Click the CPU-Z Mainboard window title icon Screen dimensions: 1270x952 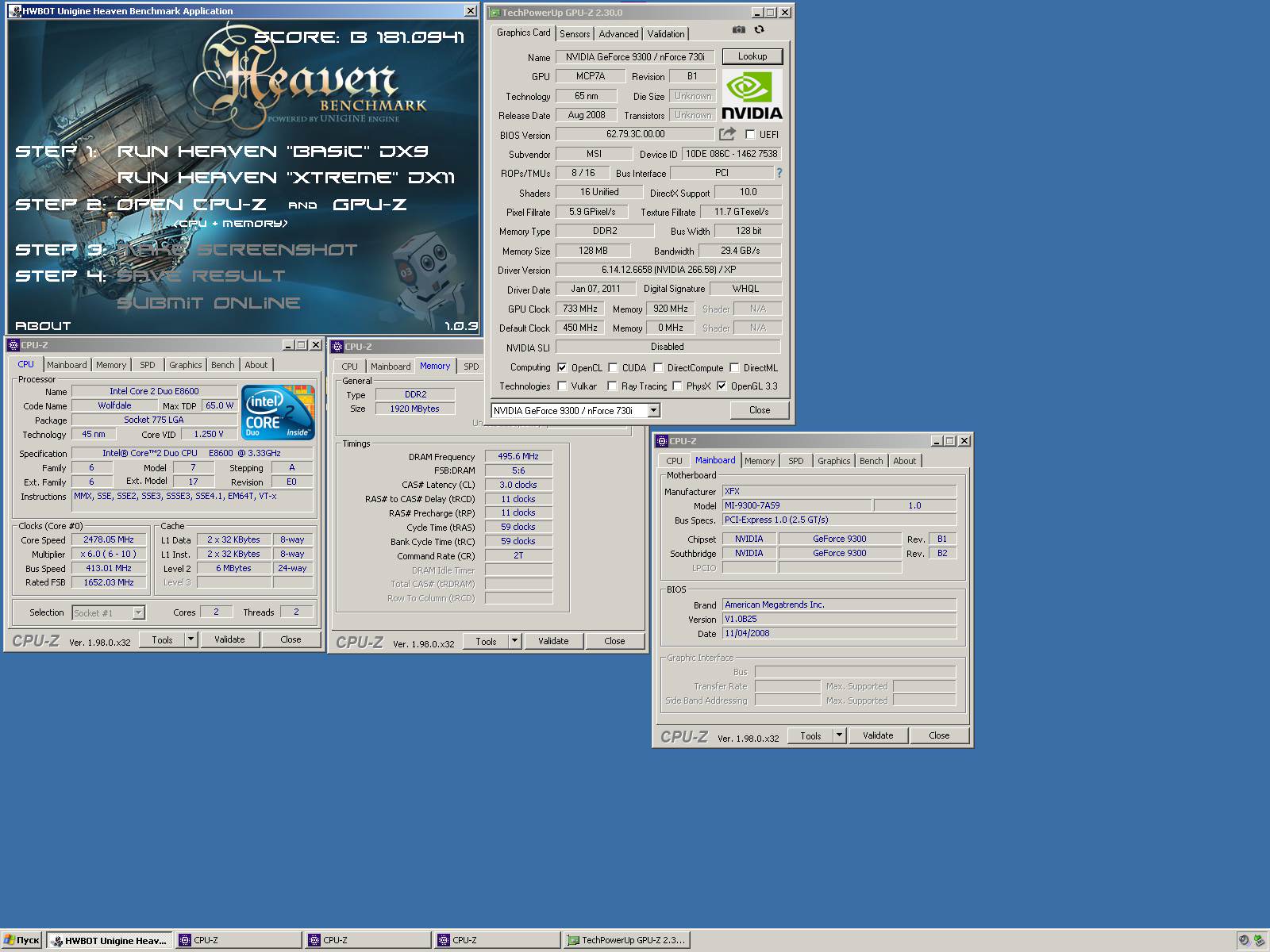coord(661,441)
